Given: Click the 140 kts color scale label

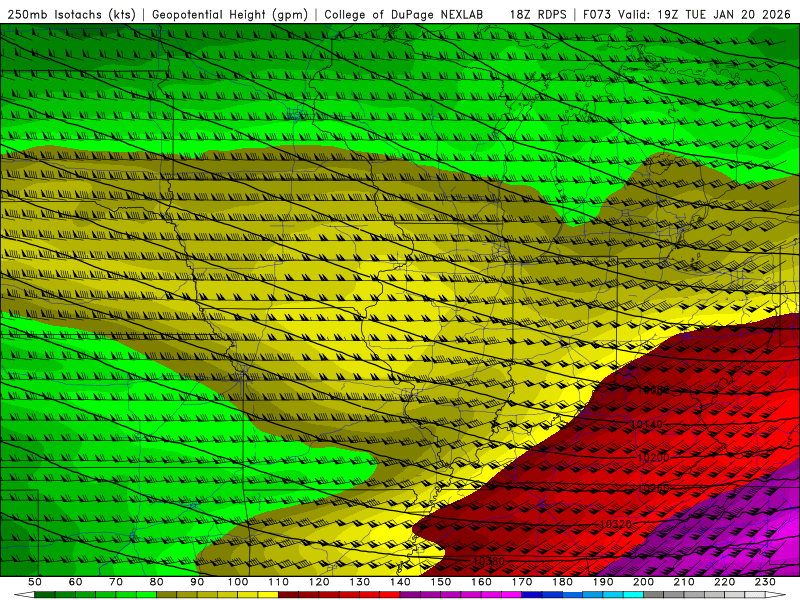Looking at the screenshot, I should tap(401, 582).
